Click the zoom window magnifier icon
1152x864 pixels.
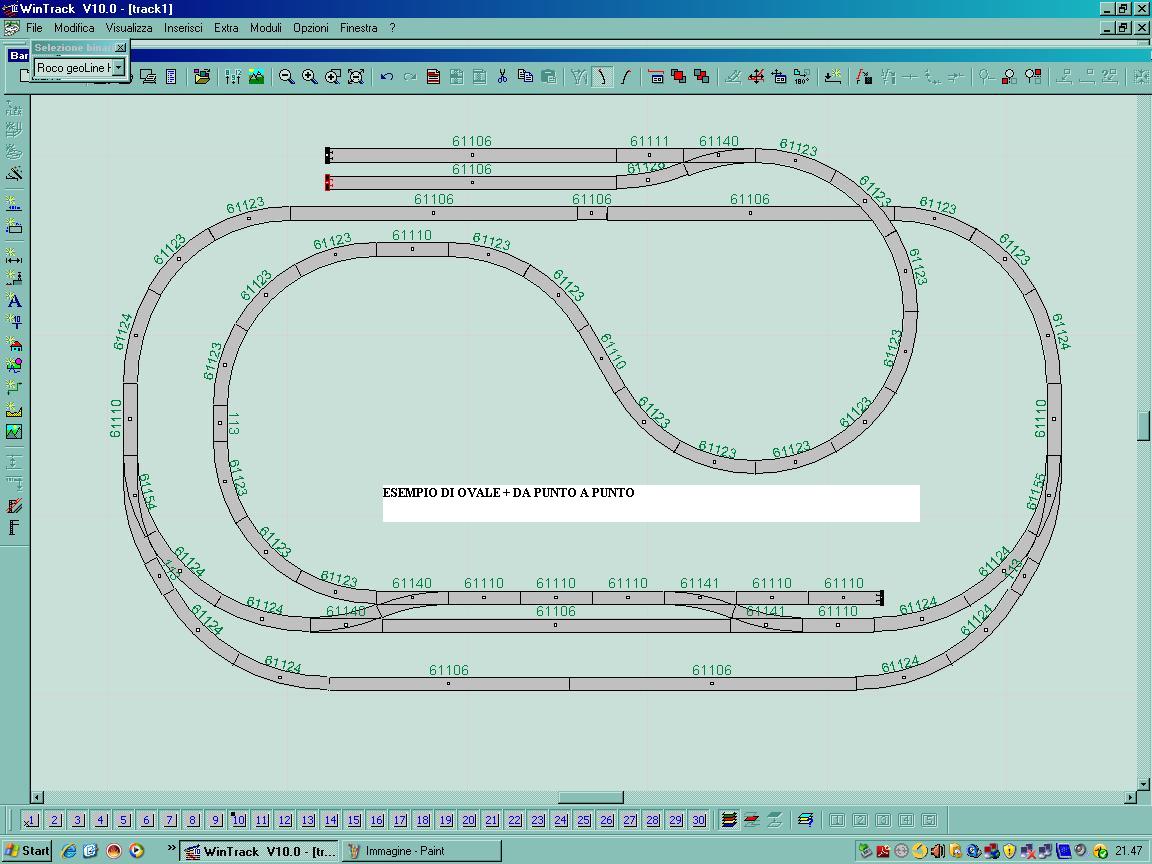[333, 76]
